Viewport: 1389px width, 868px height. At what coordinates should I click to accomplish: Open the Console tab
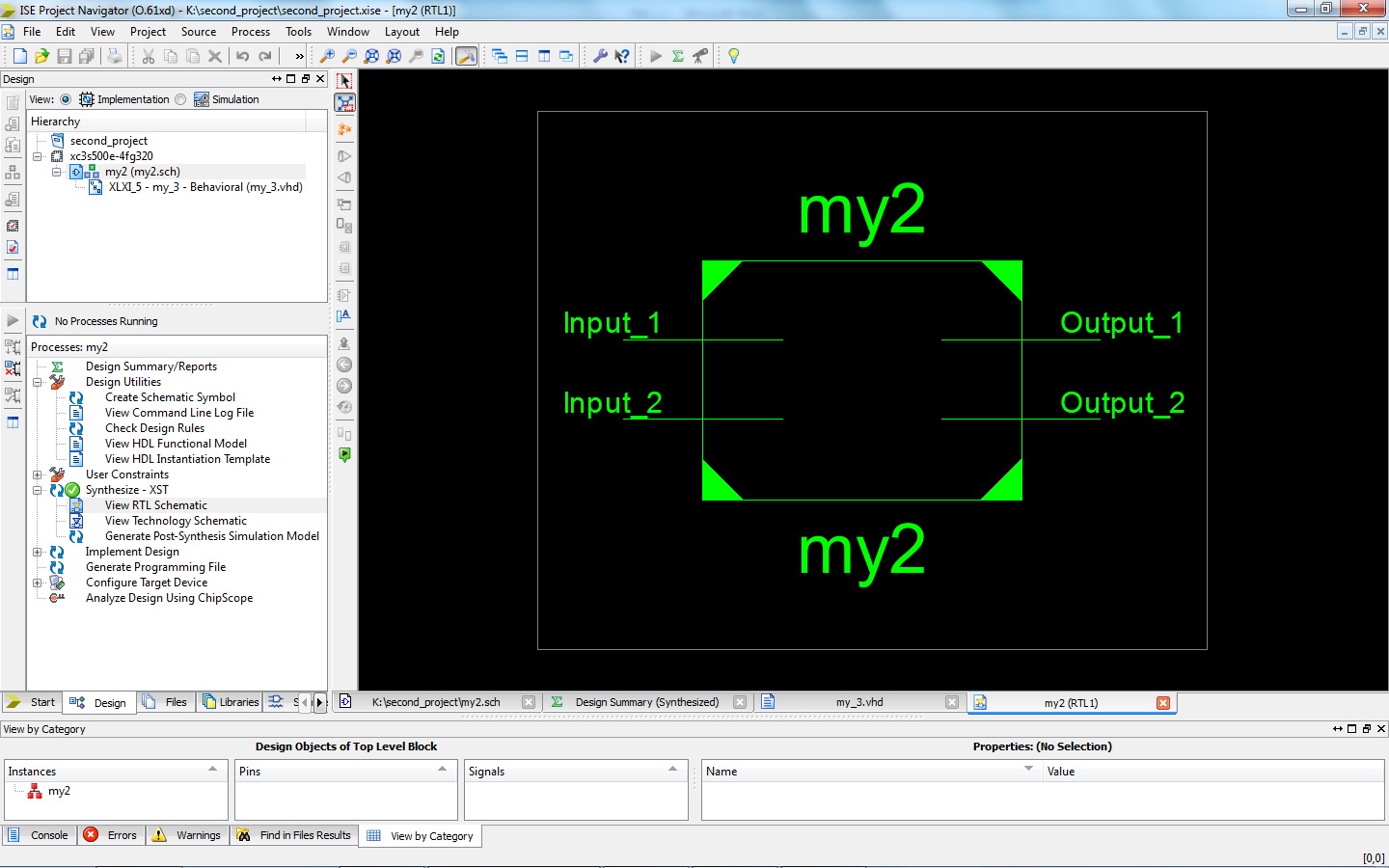click(40, 835)
